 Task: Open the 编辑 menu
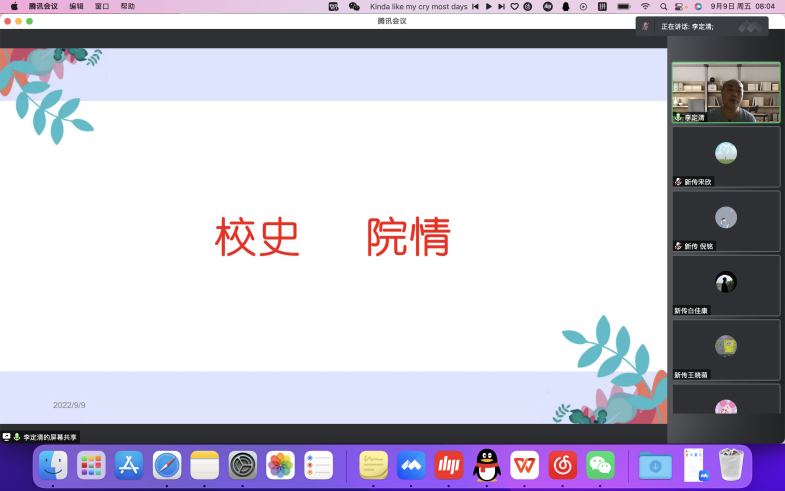[76, 6]
